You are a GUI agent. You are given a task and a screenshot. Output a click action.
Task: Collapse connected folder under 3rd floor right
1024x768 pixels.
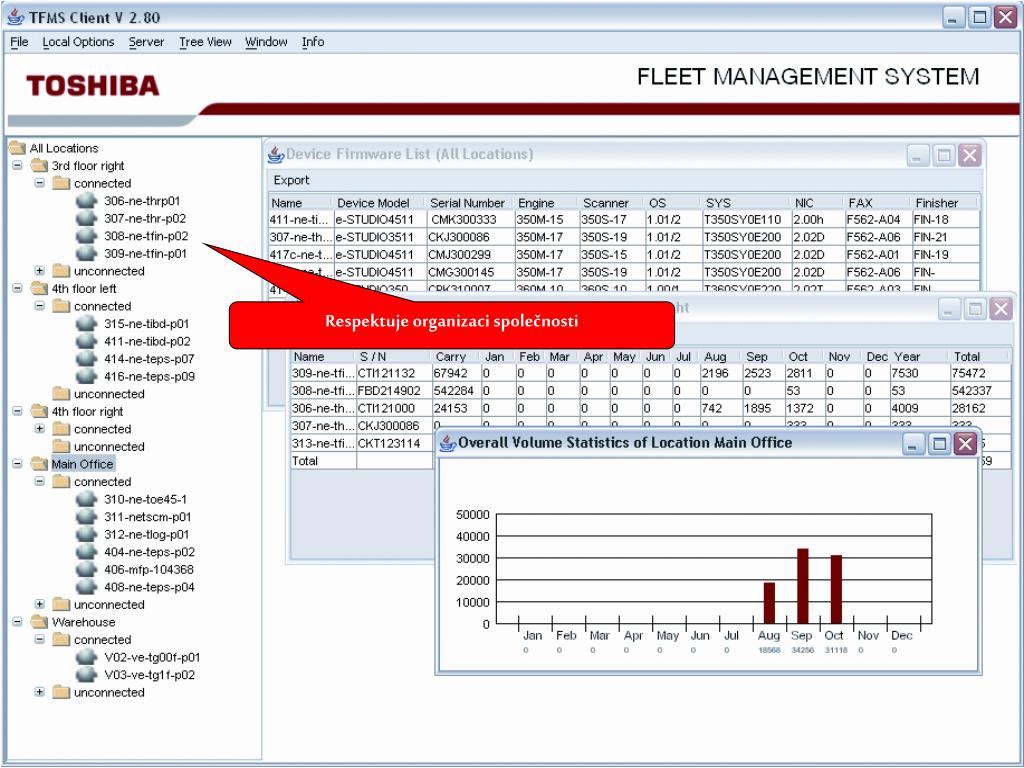click(x=40, y=184)
